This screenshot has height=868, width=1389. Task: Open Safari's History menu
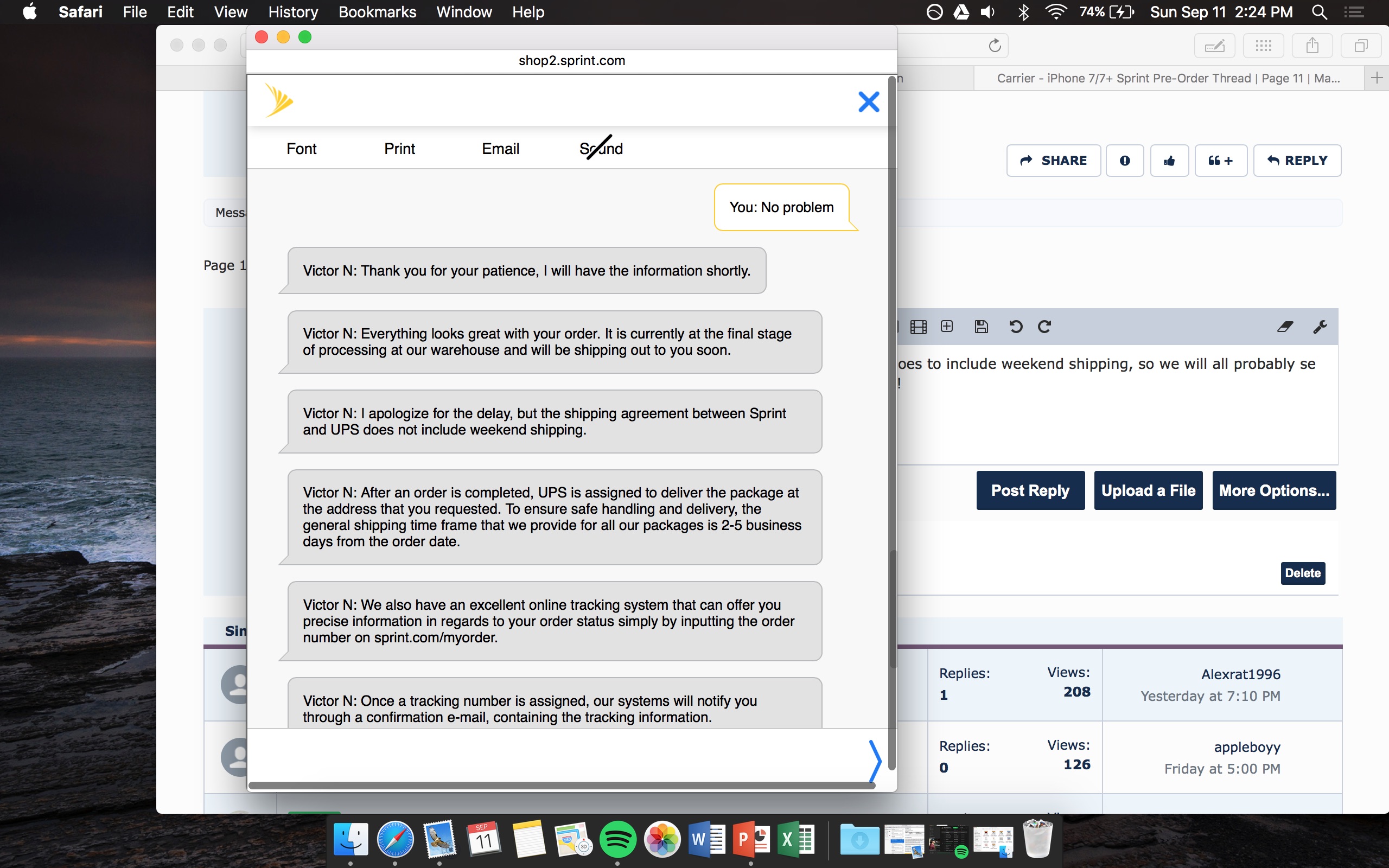293,12
